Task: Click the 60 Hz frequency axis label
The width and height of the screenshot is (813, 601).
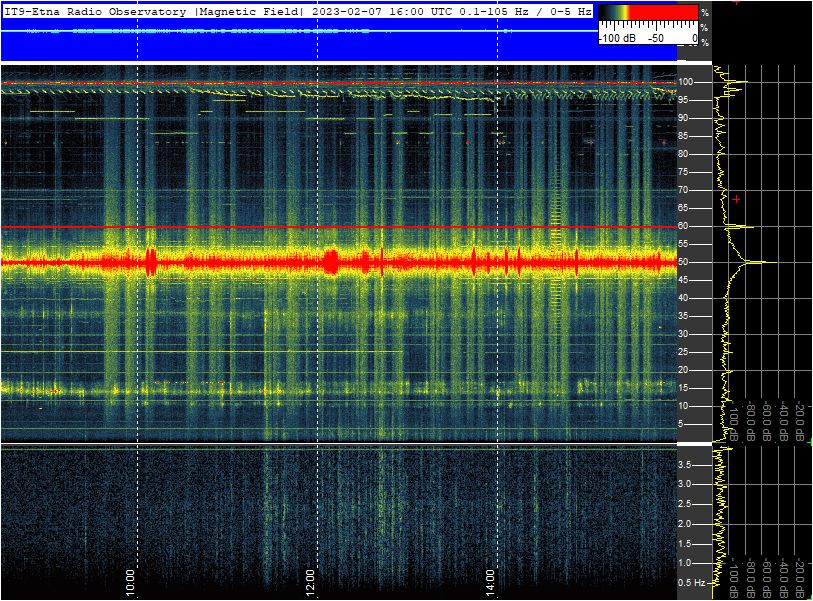Action: click(x=686, y=226)
